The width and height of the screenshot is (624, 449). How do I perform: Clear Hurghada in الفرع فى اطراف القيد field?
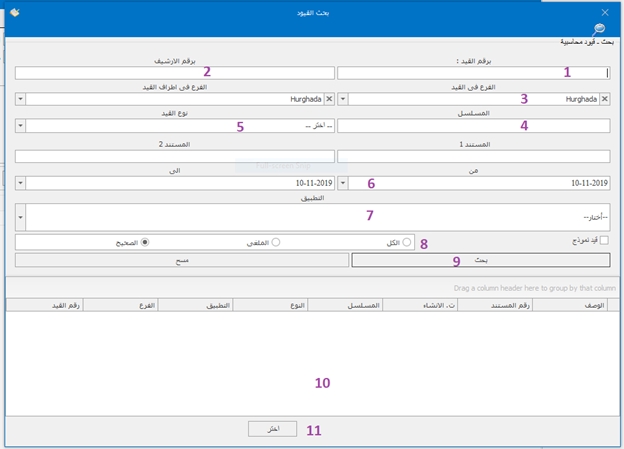click(329, 99)
